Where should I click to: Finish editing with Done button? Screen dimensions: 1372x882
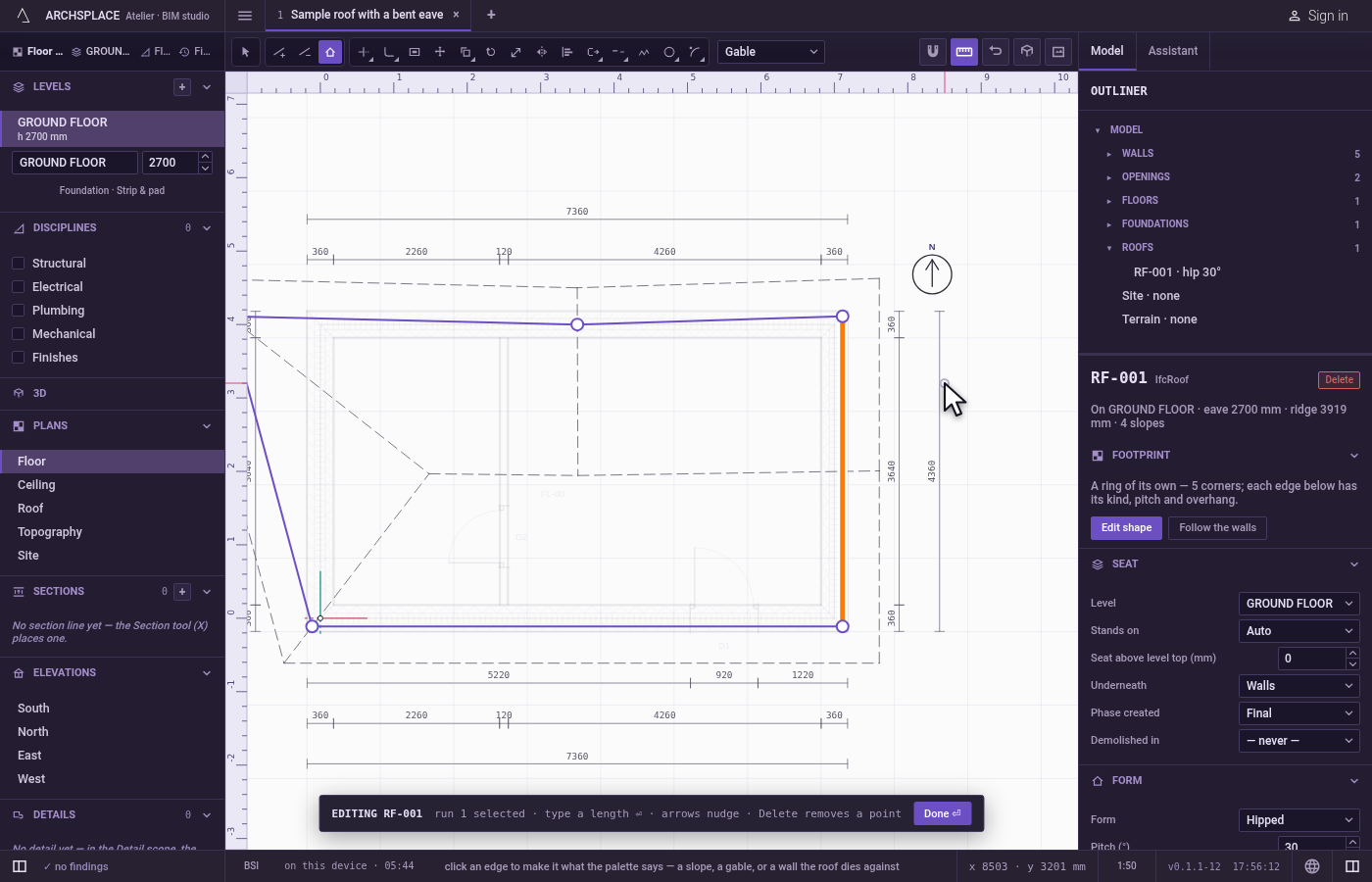click(x=943, y=813)
